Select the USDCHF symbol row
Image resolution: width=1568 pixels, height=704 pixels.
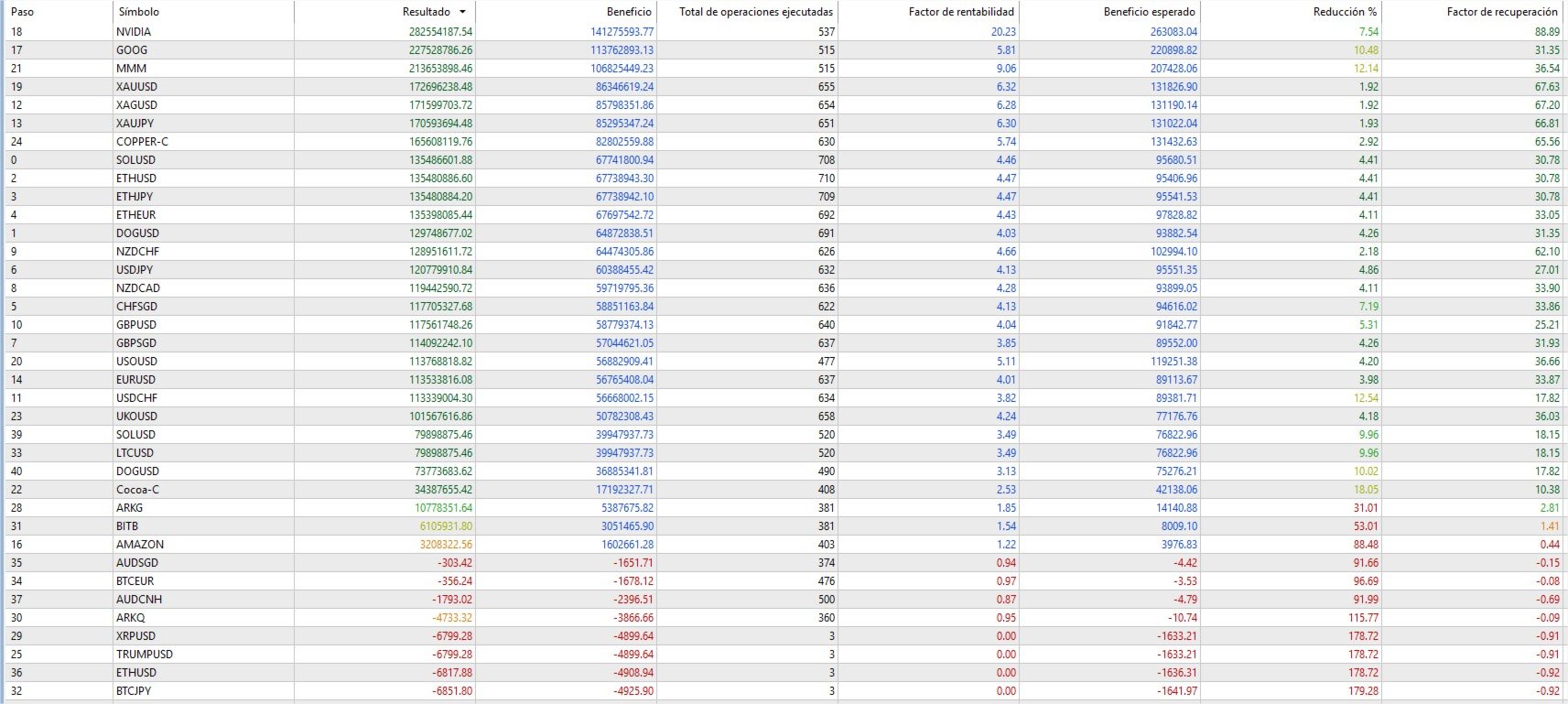click(x=784, y=397)
